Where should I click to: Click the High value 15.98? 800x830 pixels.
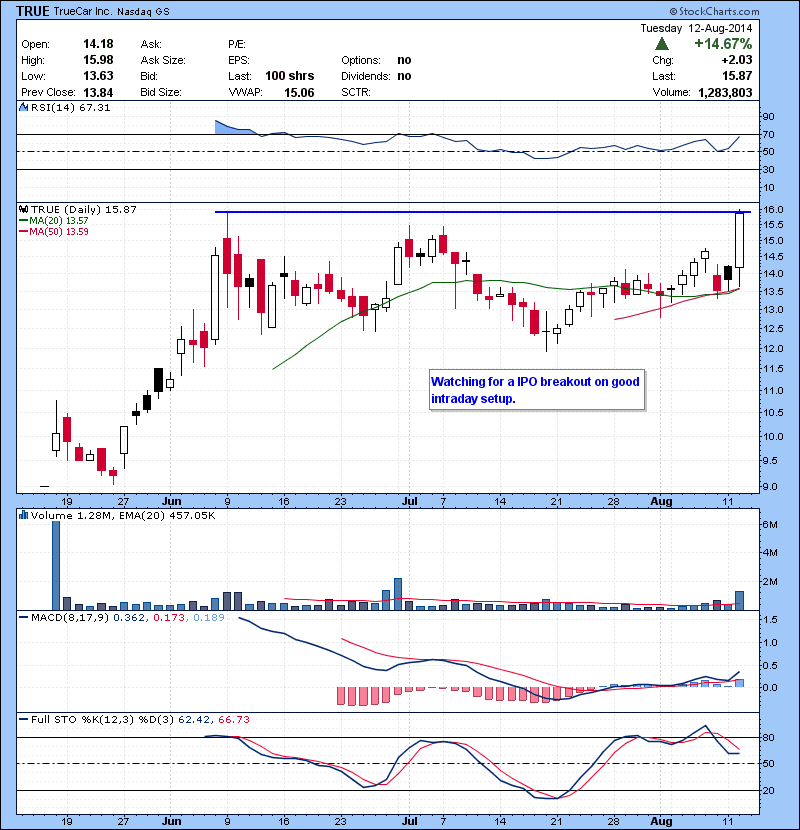point(98,60)
